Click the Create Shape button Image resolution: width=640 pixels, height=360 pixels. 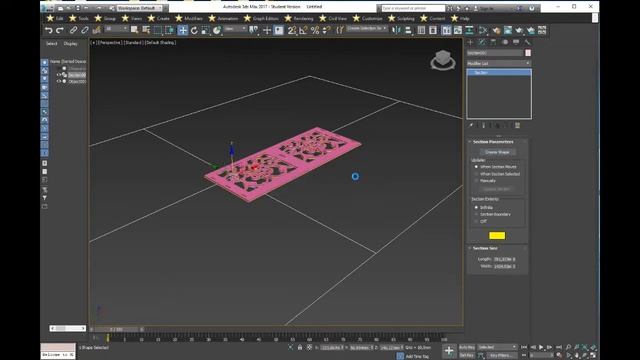(497, 152)
